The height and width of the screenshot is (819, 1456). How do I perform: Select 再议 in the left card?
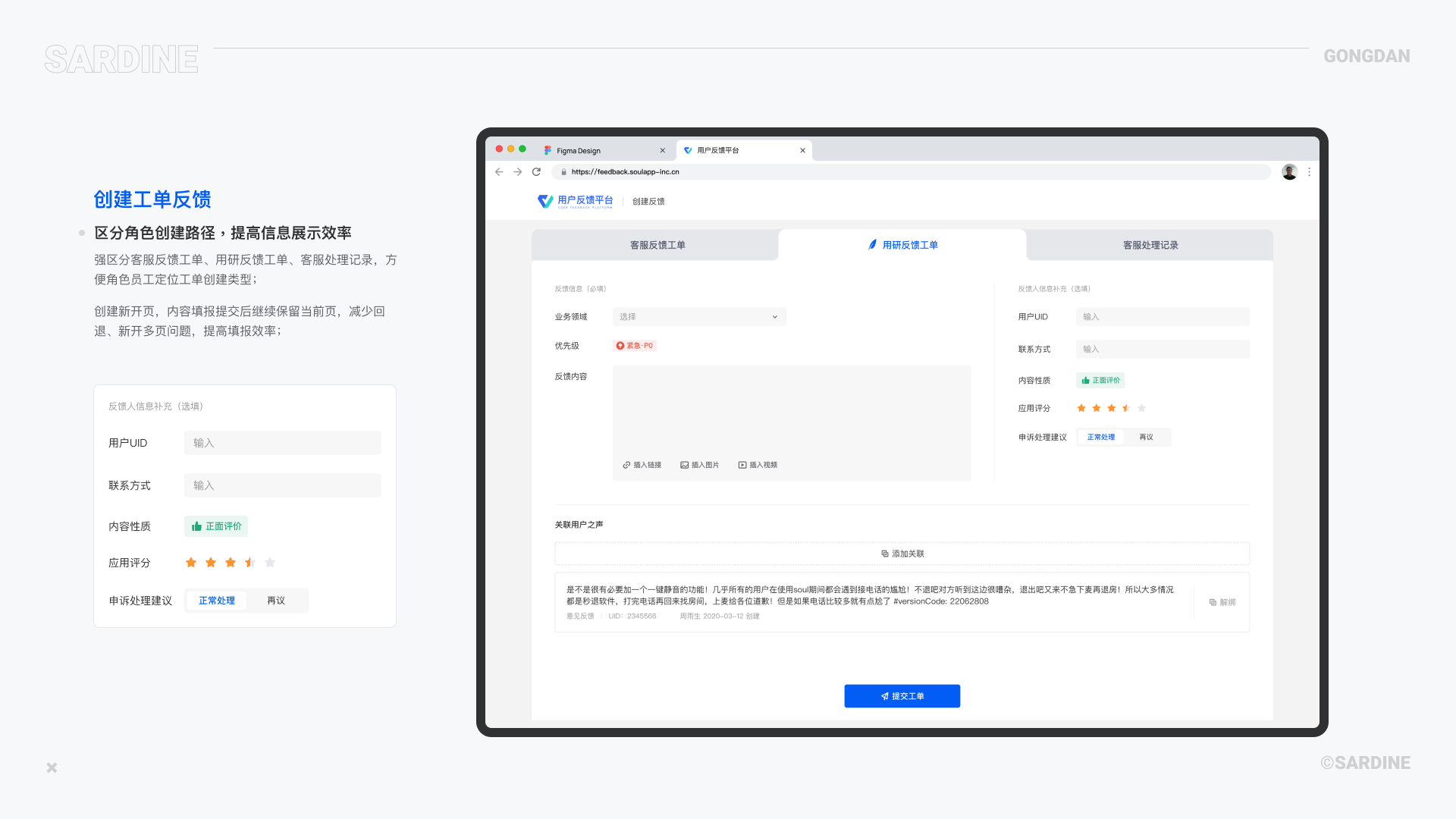coord(276,601)
